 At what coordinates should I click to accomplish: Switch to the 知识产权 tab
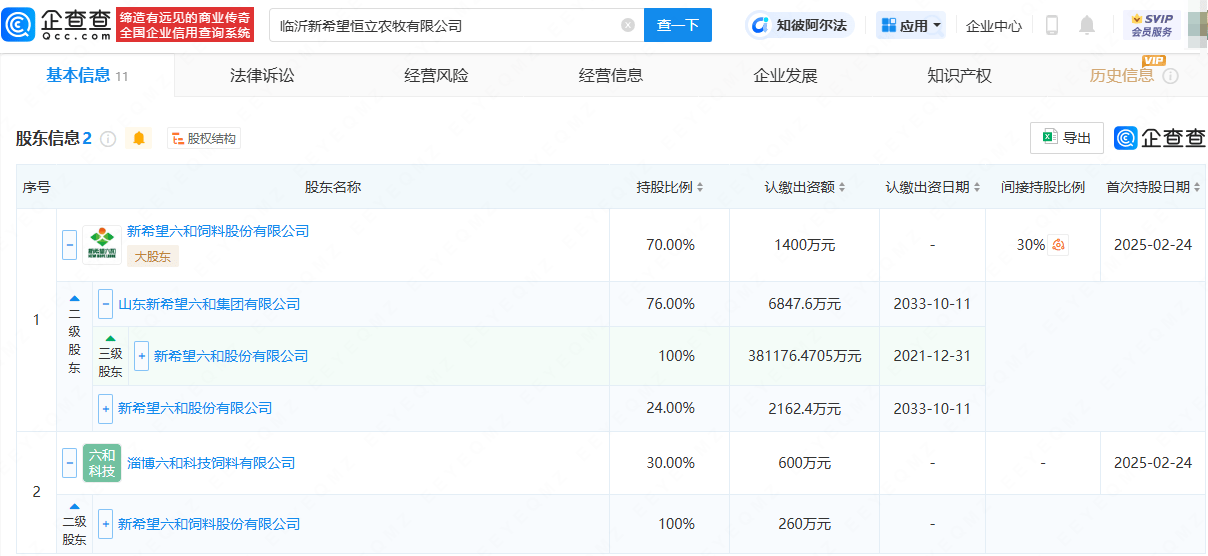pyautogui.click(x=959, y=75)
